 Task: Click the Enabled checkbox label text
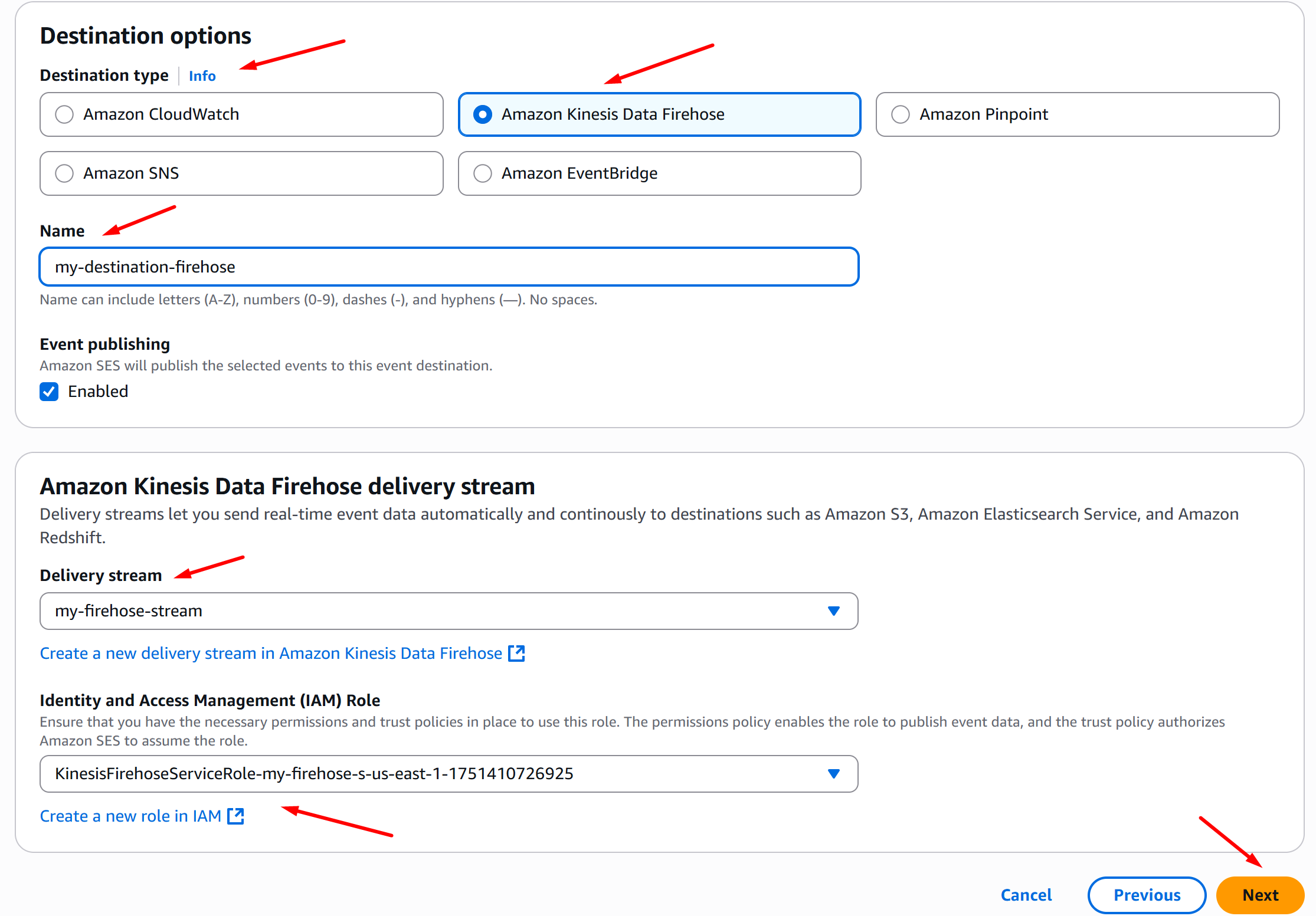[x=98, y=392]
